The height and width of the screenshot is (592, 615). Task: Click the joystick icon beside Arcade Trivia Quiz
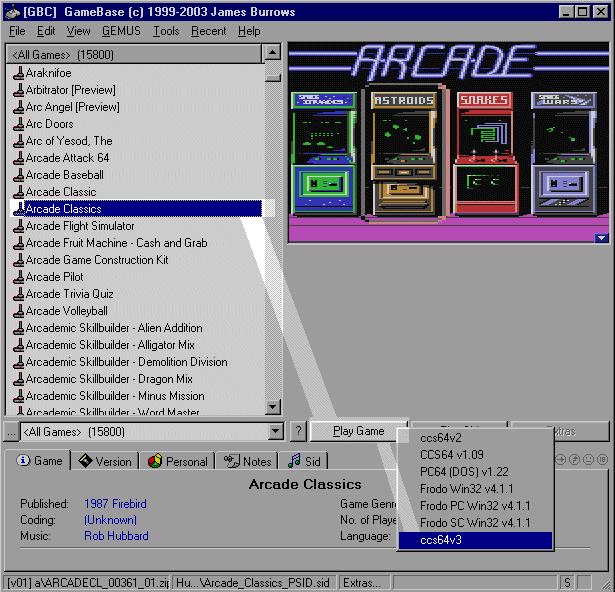point(18,294)
